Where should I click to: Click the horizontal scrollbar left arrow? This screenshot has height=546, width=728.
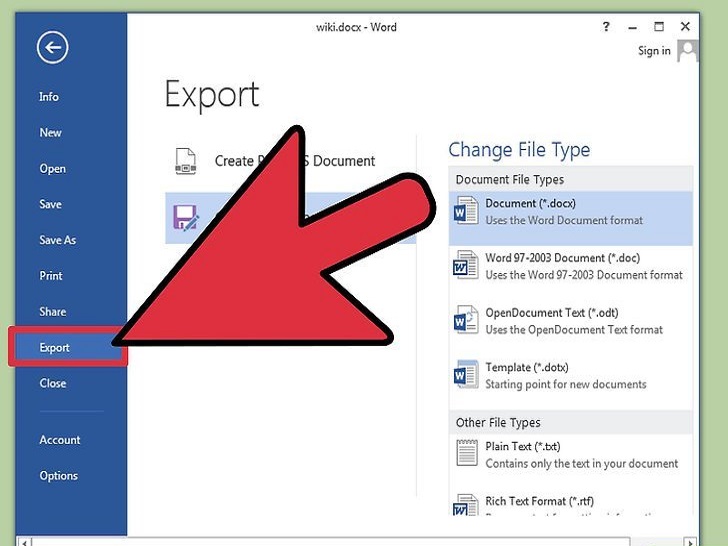pos(25,542)
